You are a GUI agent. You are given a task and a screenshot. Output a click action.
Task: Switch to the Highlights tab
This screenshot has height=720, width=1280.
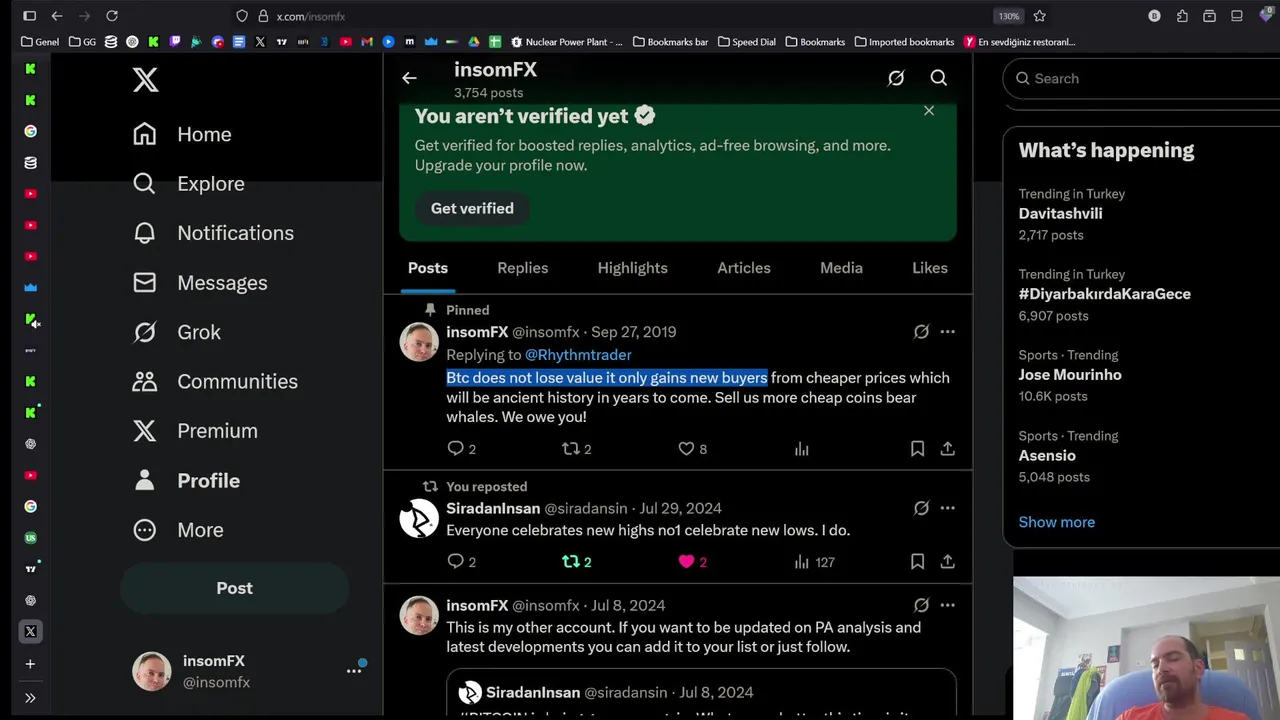tap(633, 268)
